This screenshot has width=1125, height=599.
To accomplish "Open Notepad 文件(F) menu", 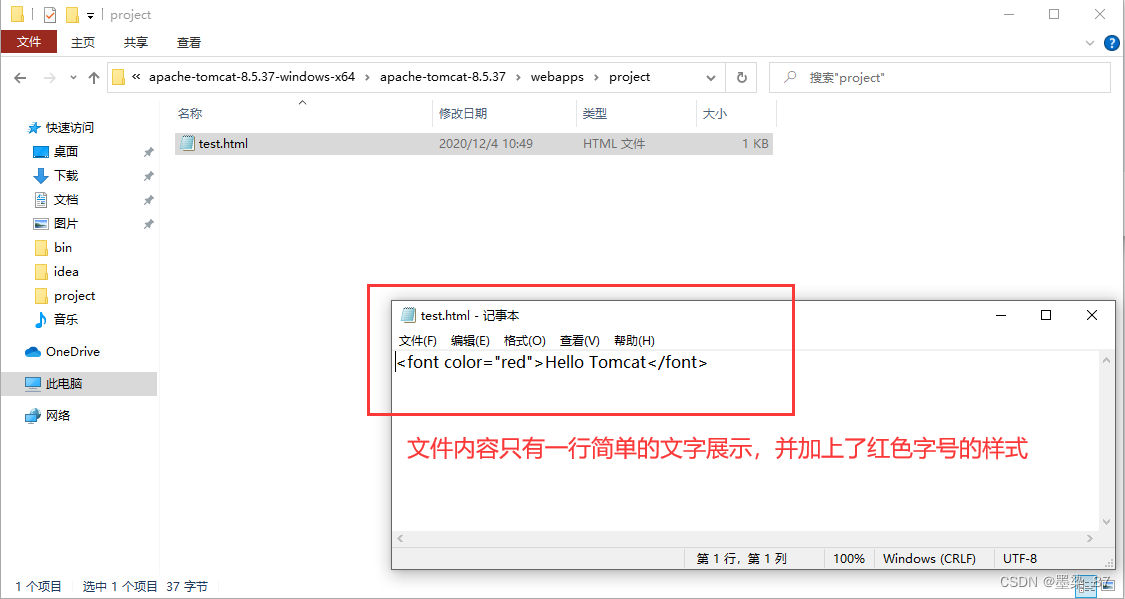I will click(x=418, y=341).
